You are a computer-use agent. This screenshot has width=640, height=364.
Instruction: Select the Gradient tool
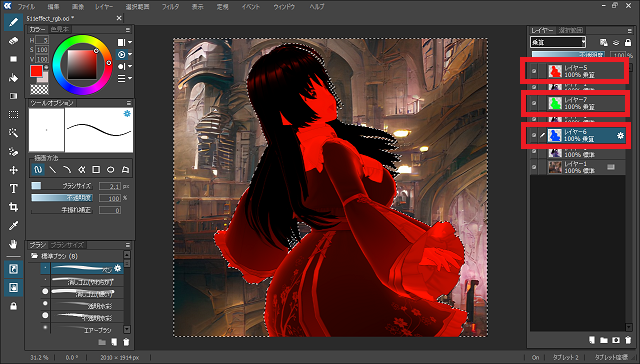click(13, 96)
